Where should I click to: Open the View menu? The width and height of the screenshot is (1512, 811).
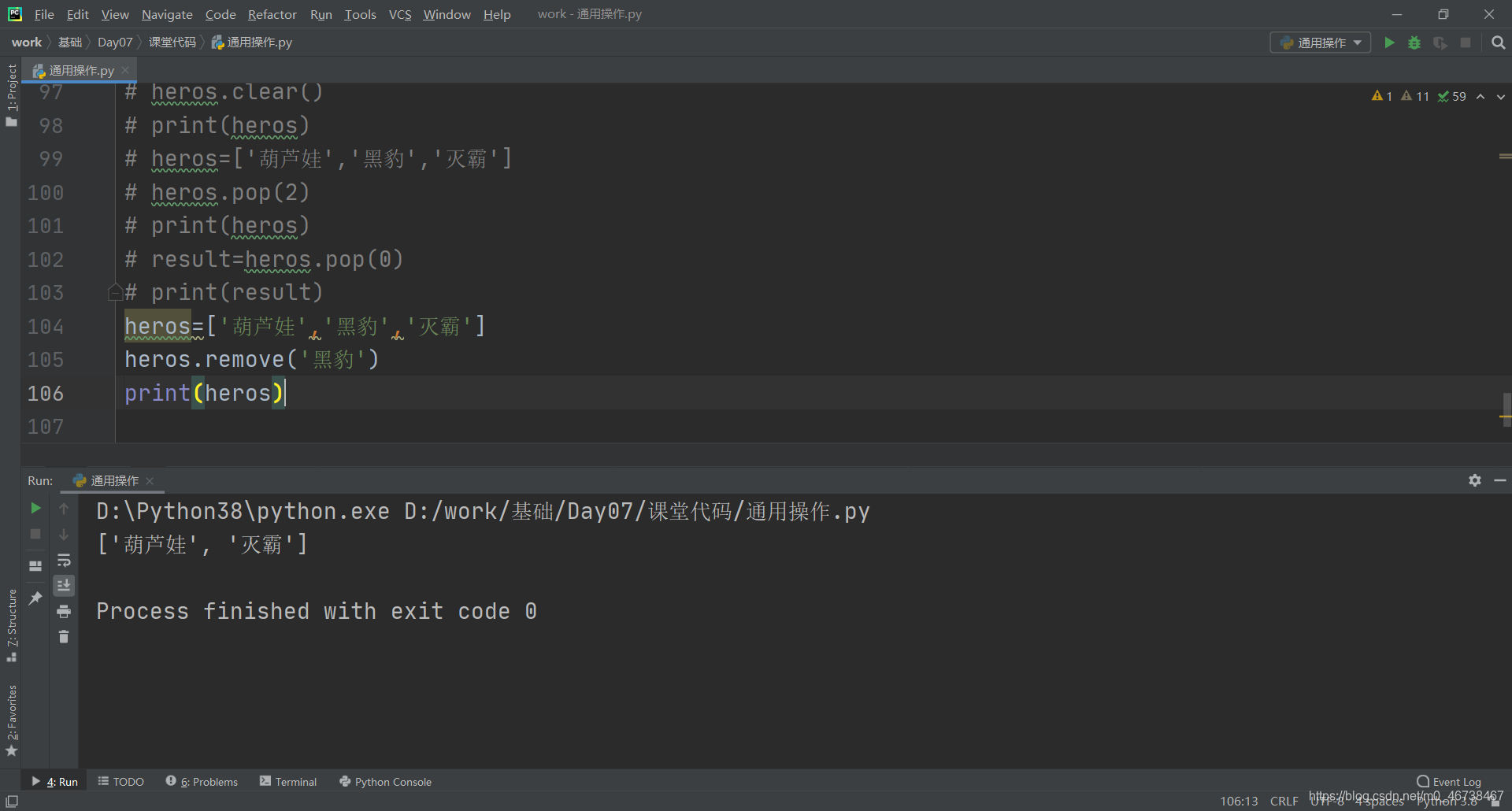pos(115,14)
